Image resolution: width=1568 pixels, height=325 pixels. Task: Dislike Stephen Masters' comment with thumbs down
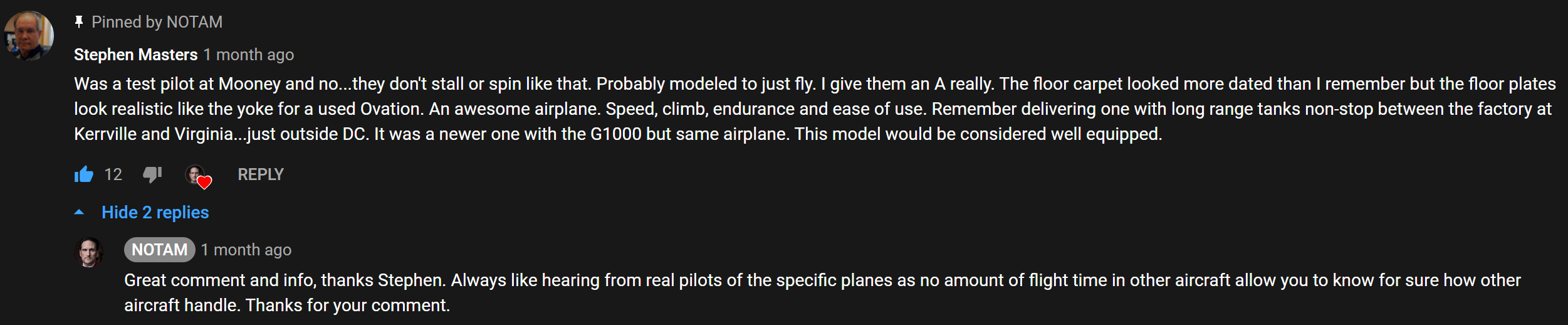click(152, 174)
